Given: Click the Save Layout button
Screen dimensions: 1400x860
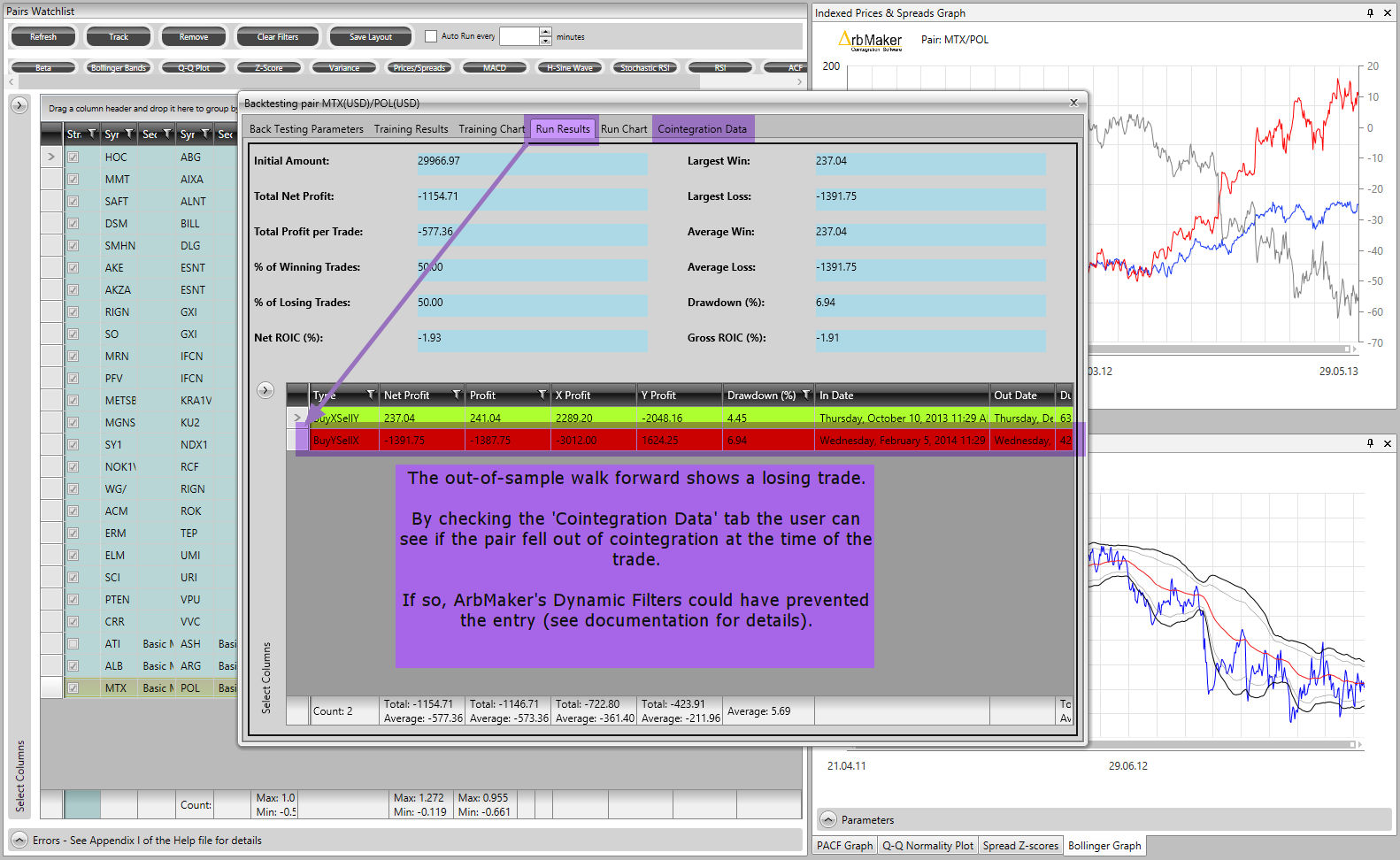Looking at the screenshot, I should [371, 37].
